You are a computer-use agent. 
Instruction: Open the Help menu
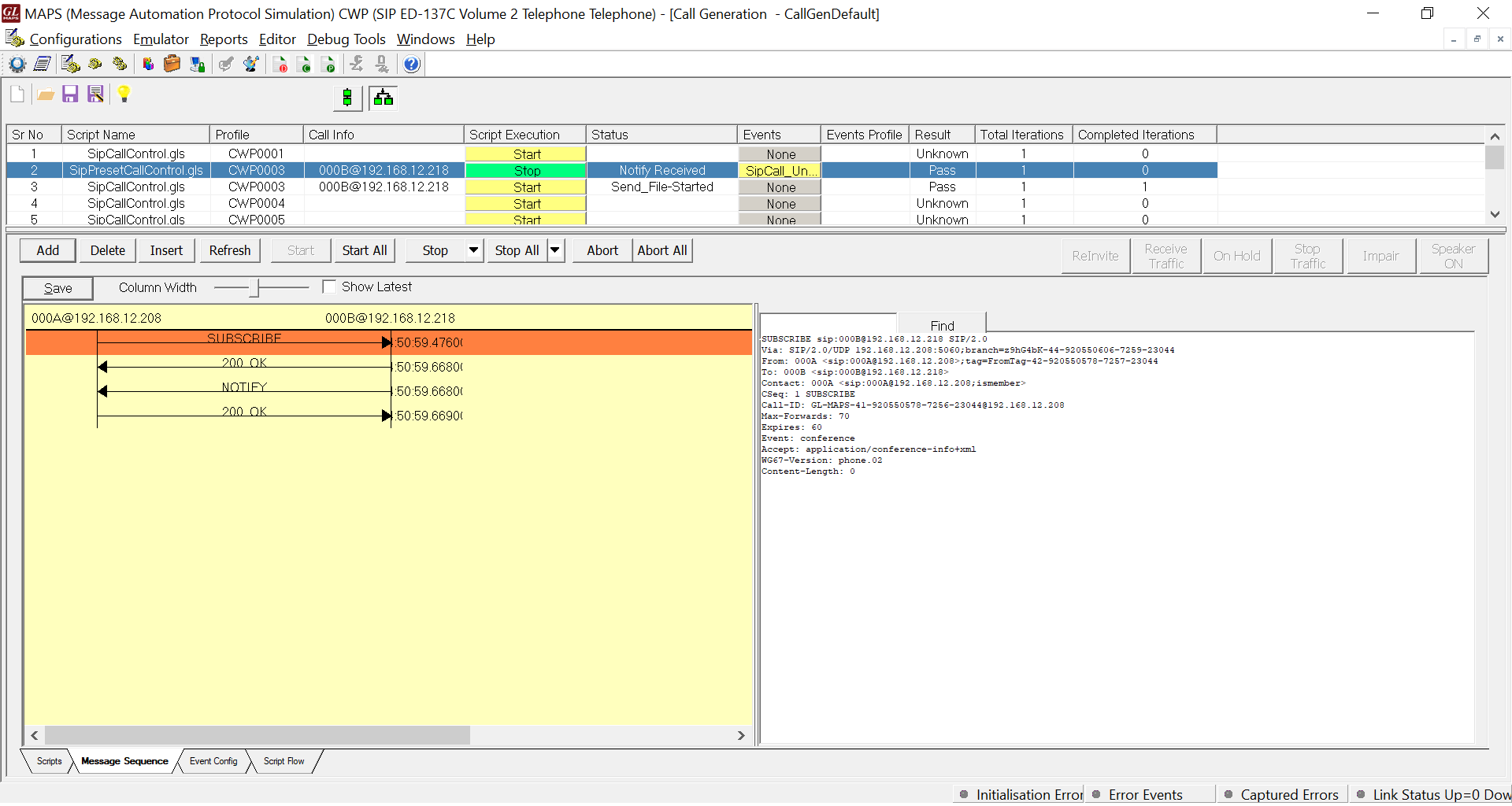coord(480,39)
